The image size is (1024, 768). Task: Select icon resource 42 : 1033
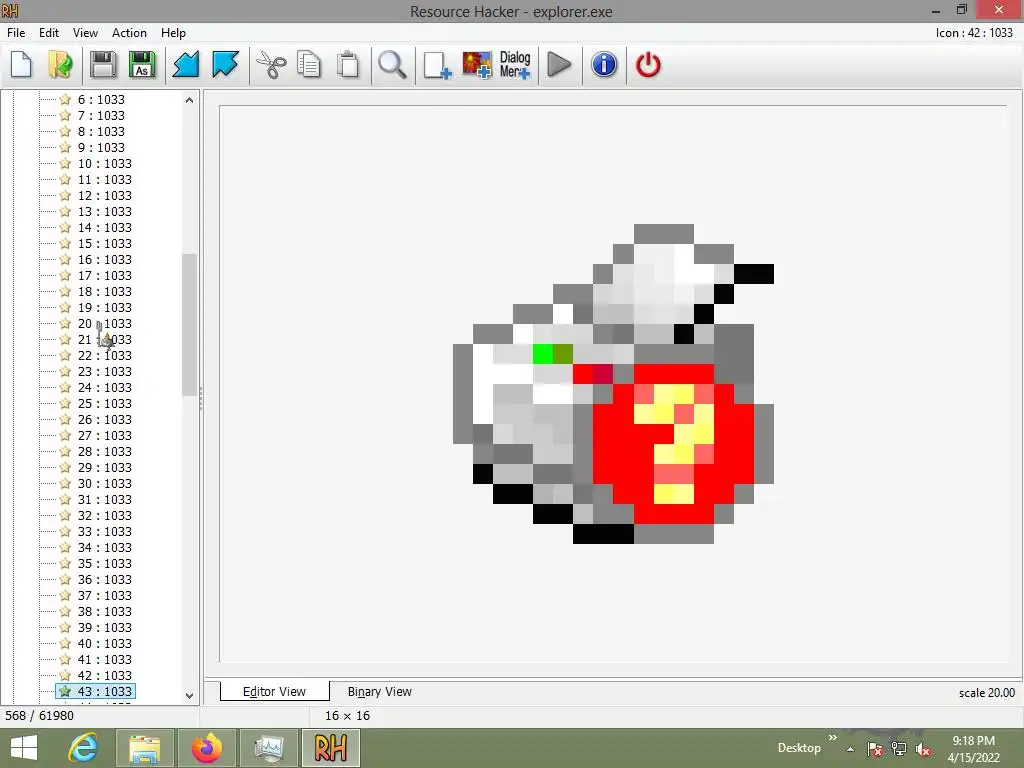(x=104, y=675)
